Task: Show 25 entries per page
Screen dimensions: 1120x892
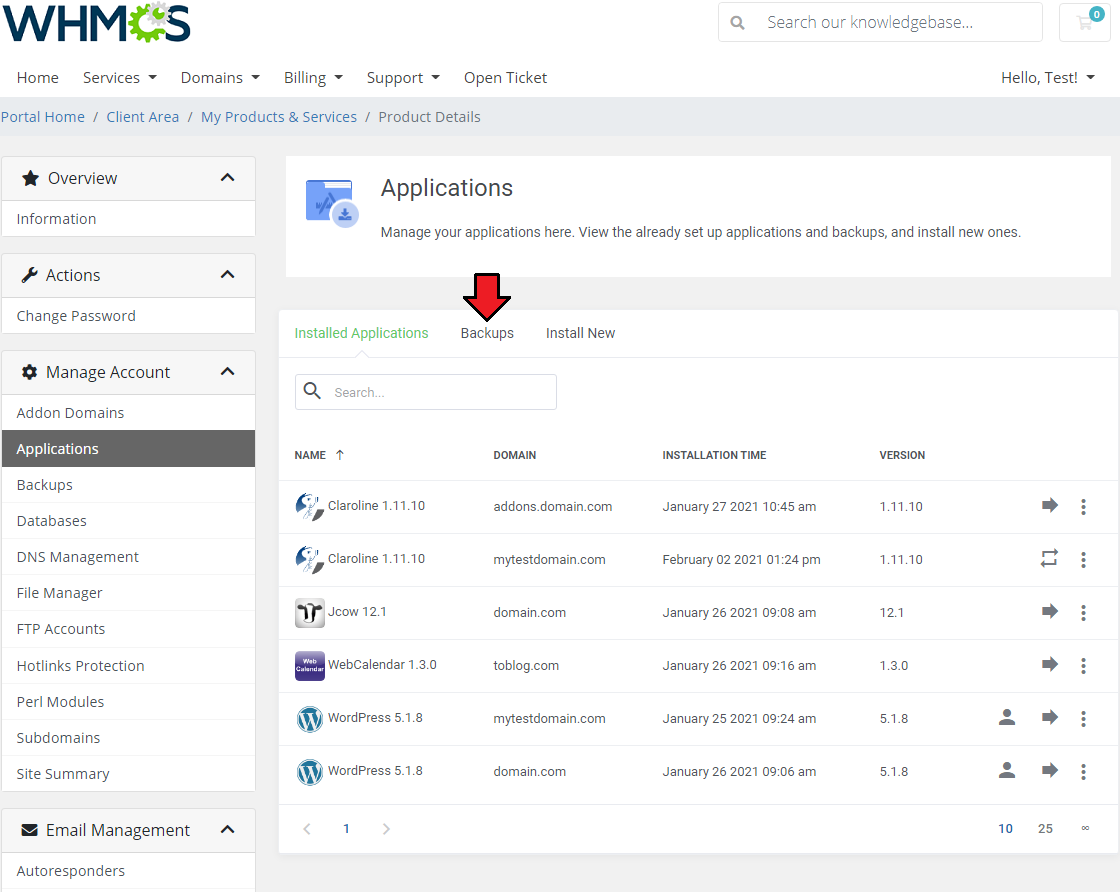Action: pos(1045,828)
